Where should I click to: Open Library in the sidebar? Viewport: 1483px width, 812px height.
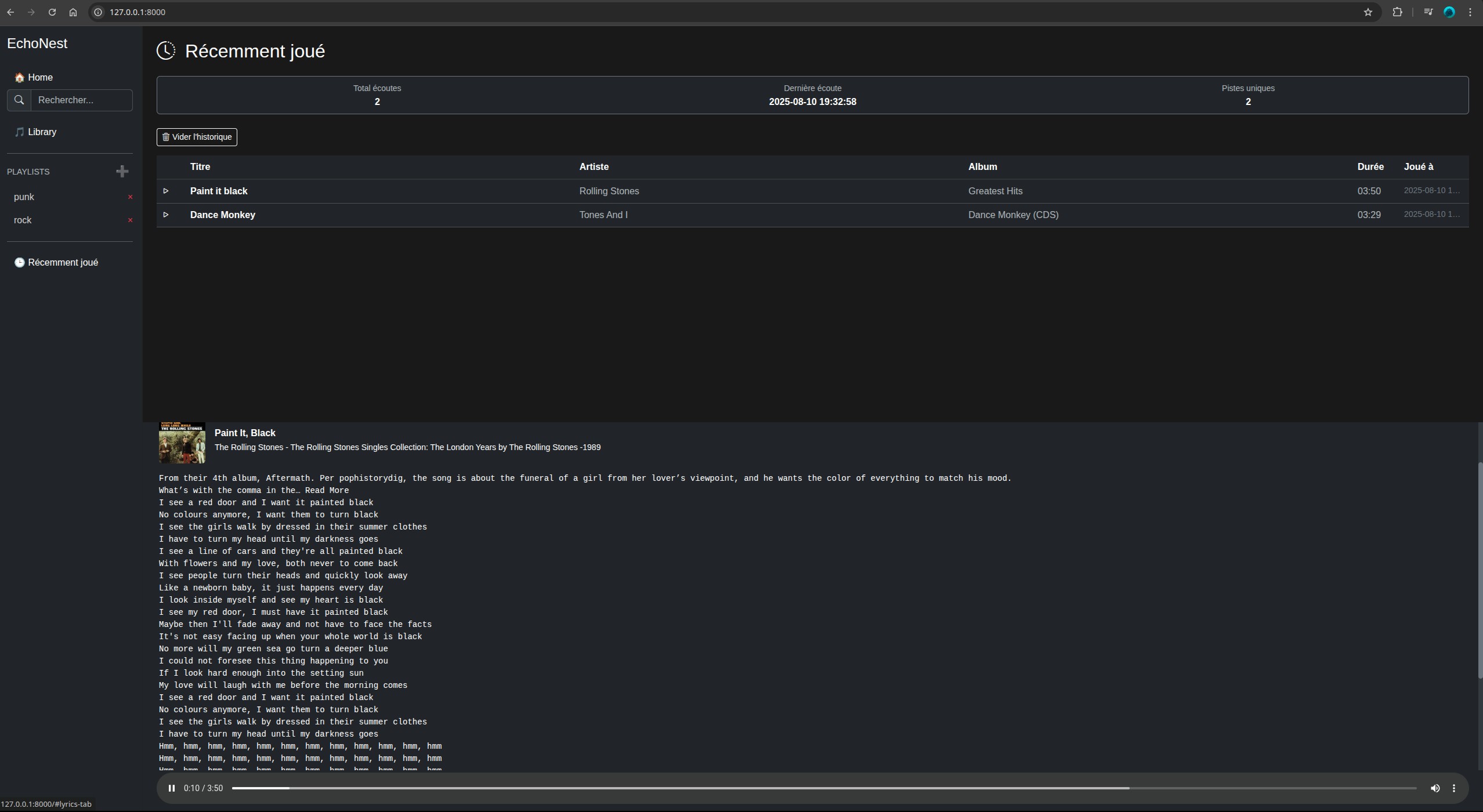coord(35,132)
